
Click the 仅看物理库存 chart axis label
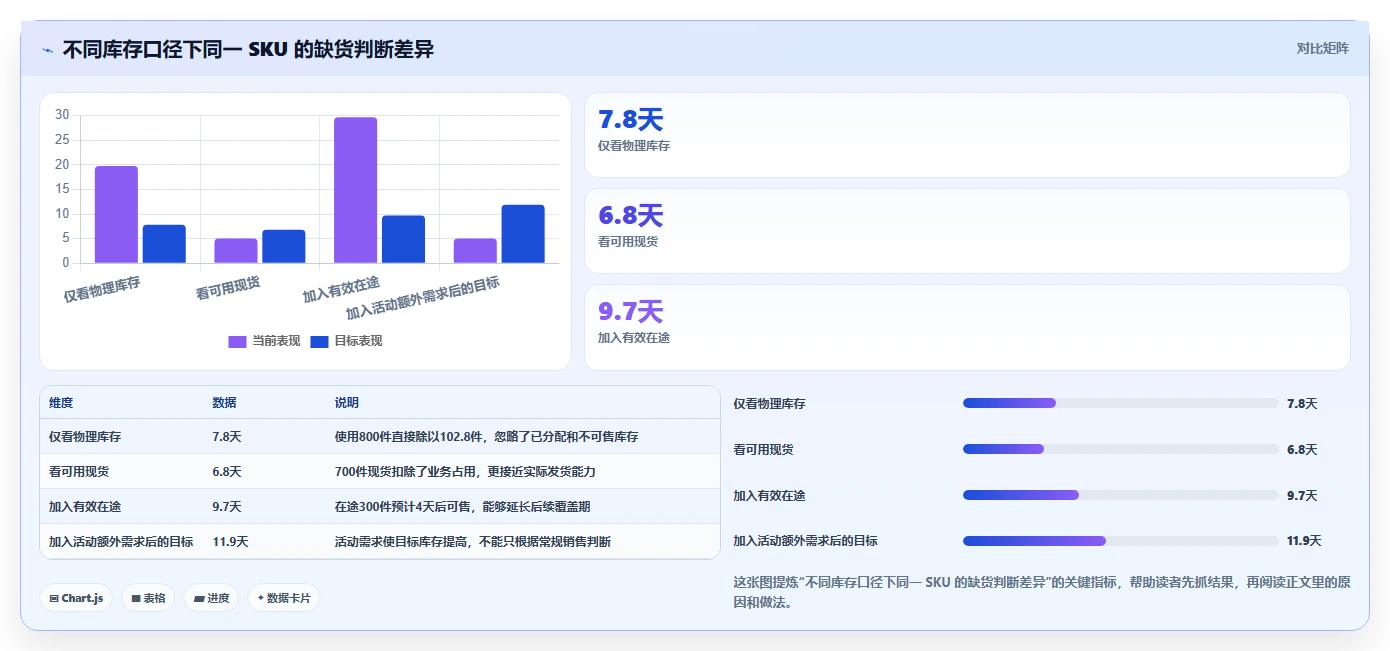(102, 290)
